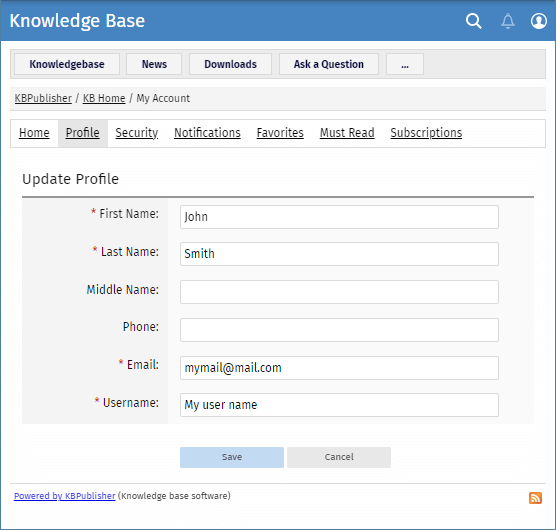Open the Downloads section

230,64
